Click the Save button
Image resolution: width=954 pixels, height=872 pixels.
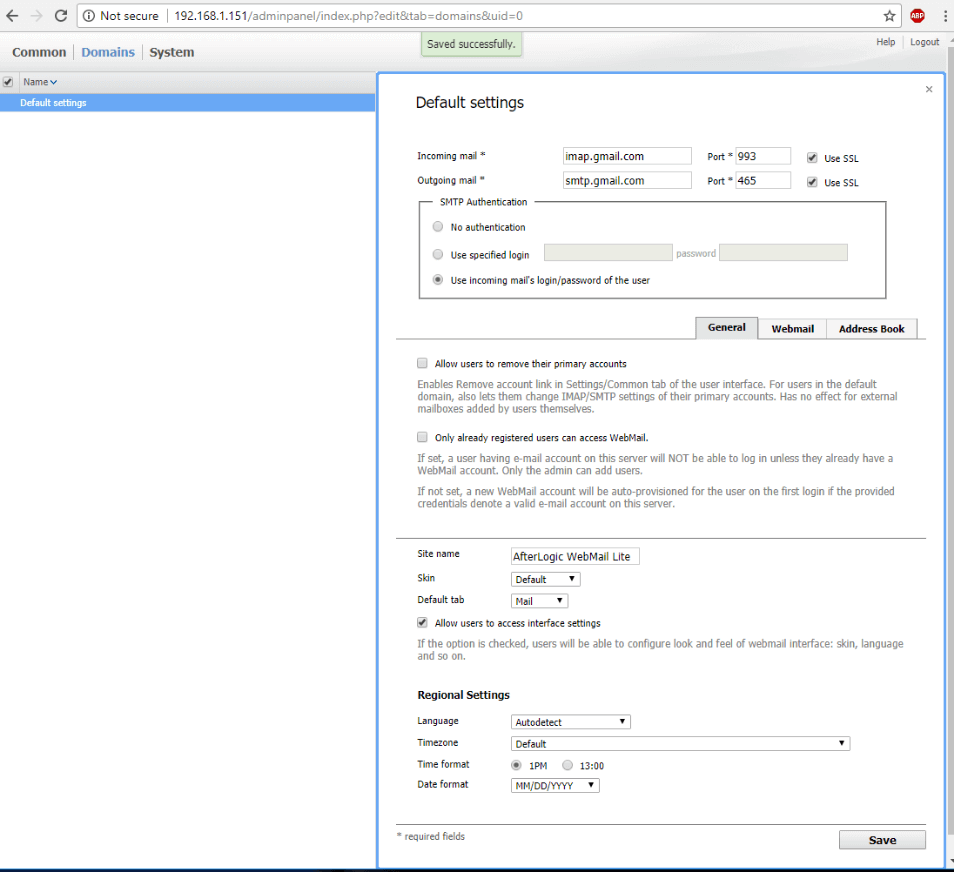pos(882,840)
